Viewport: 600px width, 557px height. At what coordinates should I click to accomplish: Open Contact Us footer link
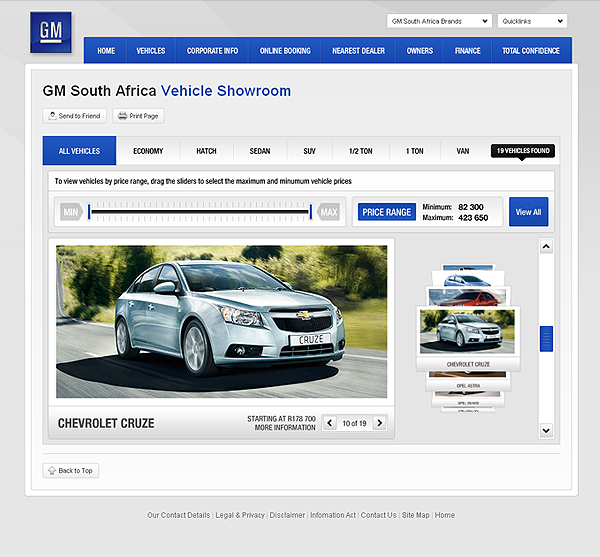[x=378, y=515]
